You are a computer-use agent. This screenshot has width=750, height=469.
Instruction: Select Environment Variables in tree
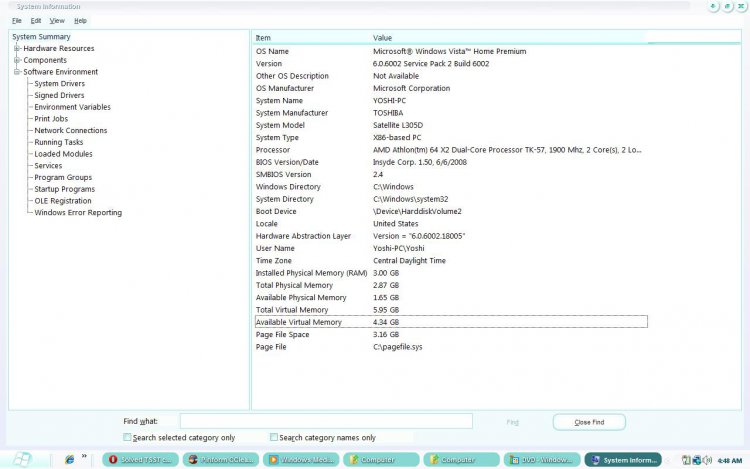tap(72, 107)
